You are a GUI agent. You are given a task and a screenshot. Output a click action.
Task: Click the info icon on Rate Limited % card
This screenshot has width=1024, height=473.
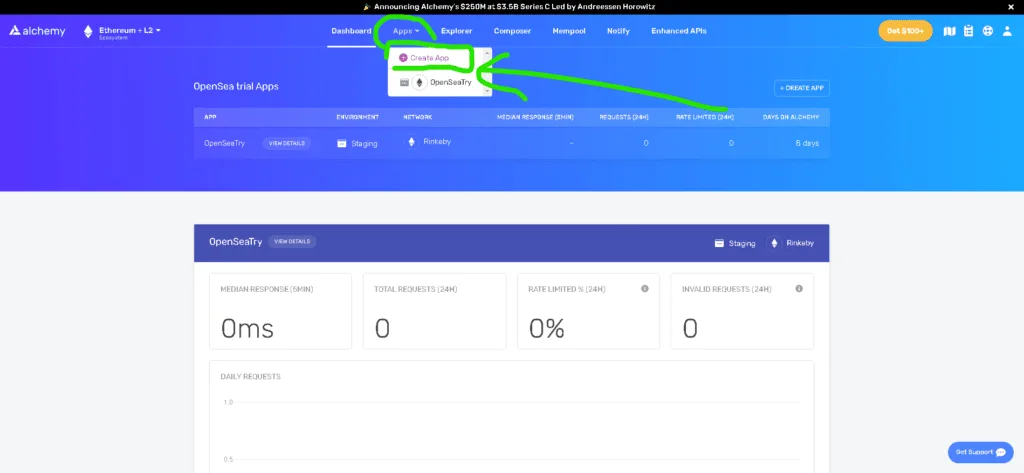click(x=645, y=289)
